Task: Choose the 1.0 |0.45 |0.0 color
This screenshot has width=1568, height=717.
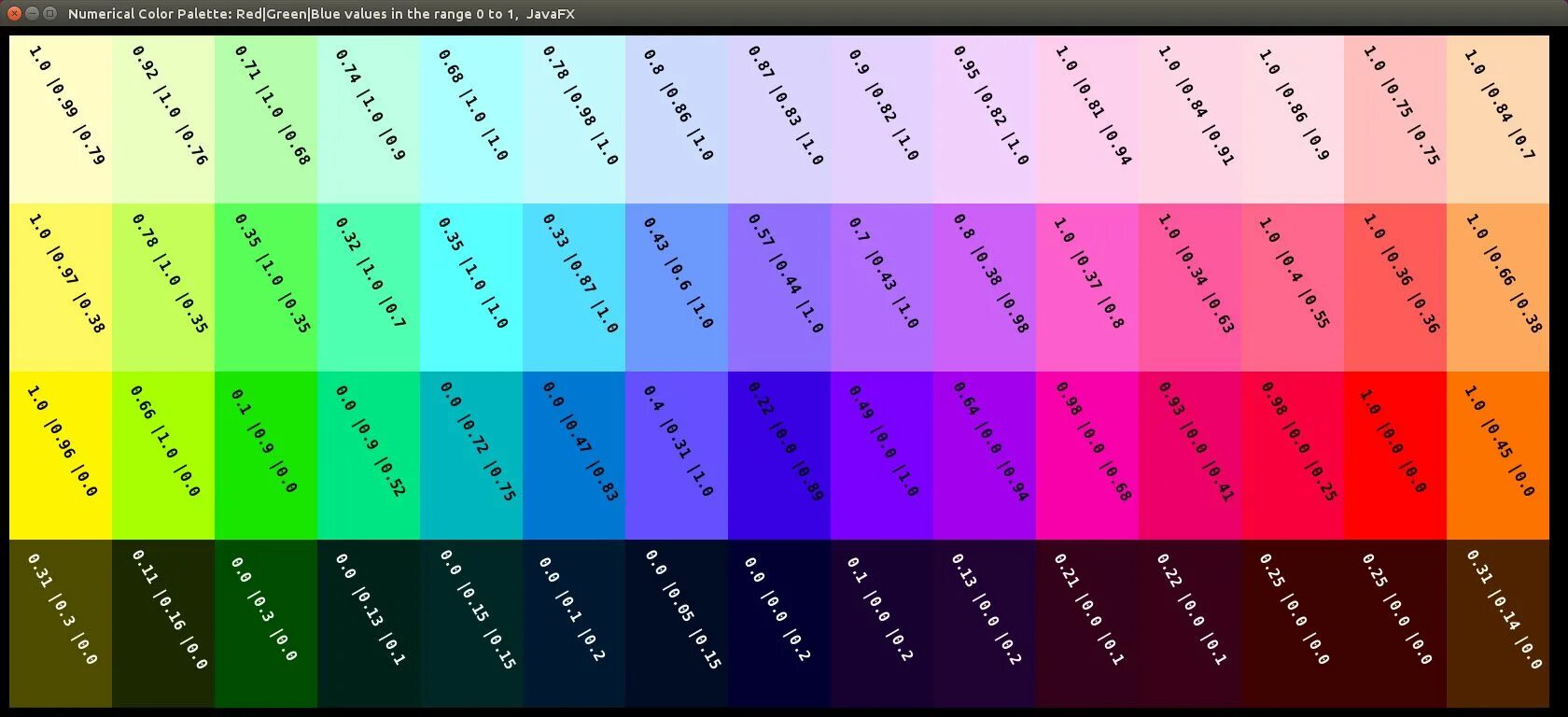Action: [1498, 456]
